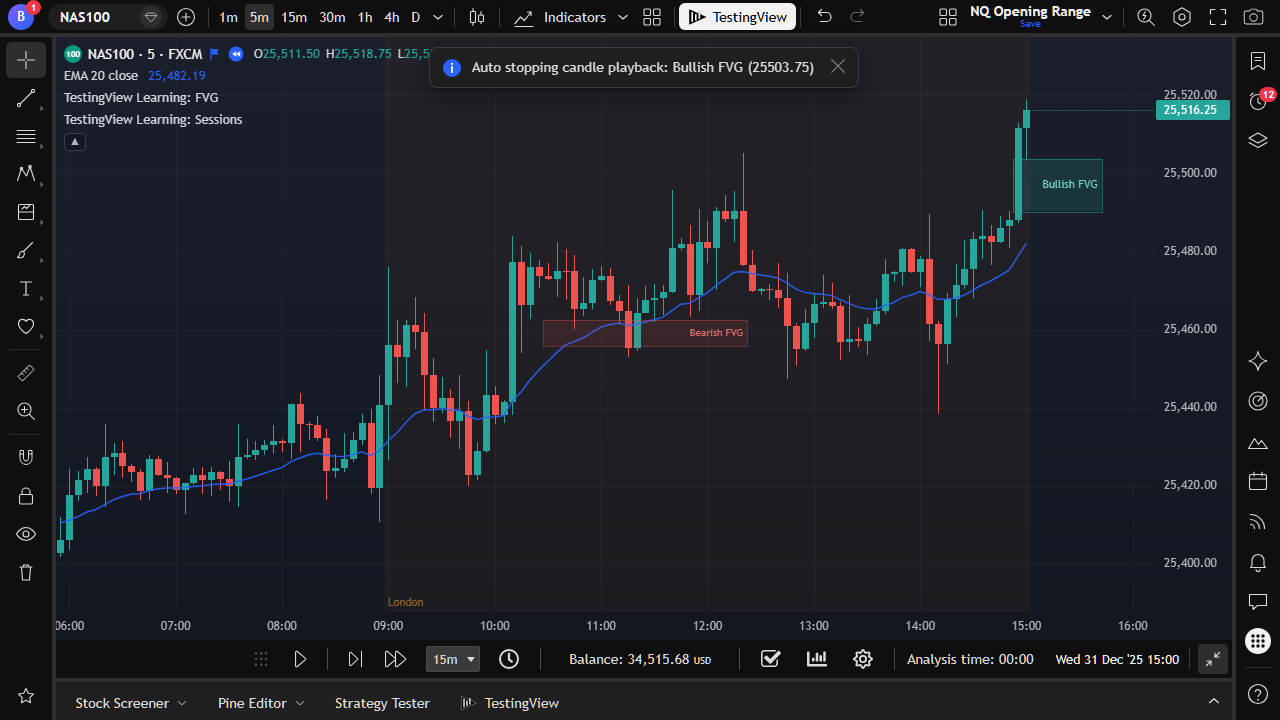Select the brush drawing tool
This screenshot has width=1280, height=720.
point(26,250)
